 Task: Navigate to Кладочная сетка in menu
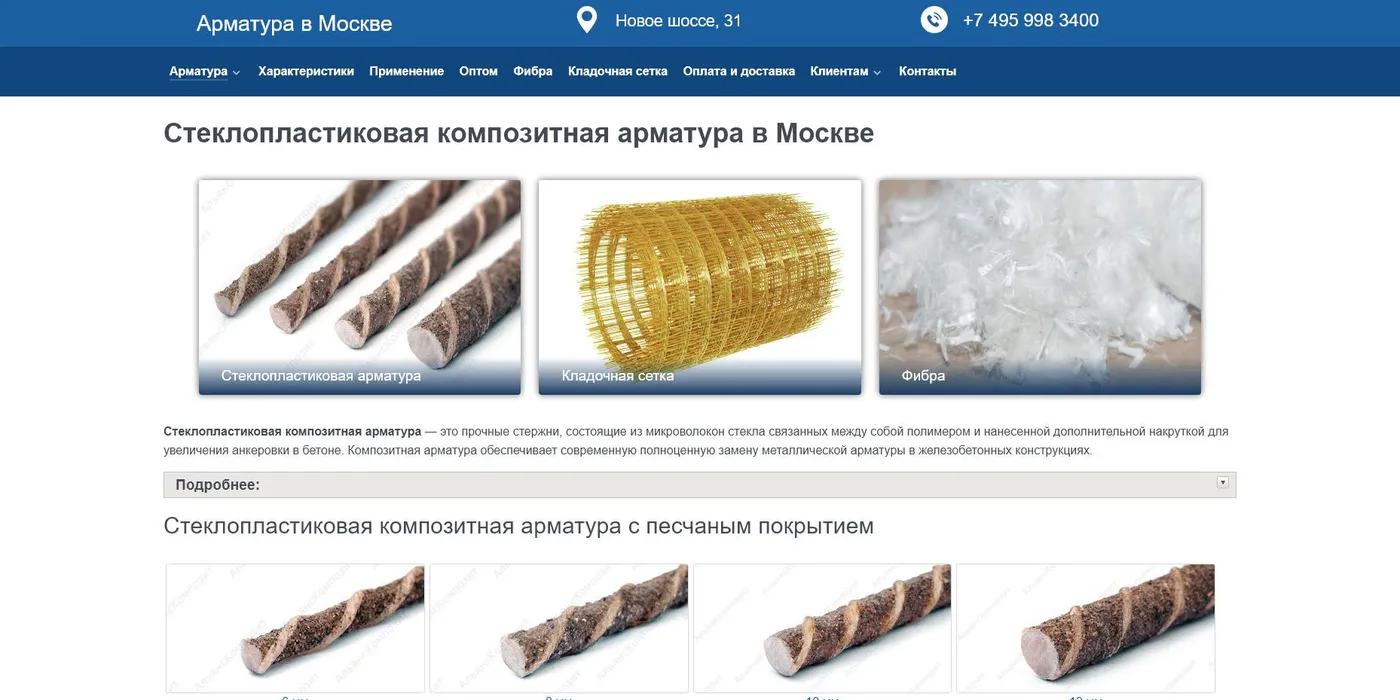(617, 72)
